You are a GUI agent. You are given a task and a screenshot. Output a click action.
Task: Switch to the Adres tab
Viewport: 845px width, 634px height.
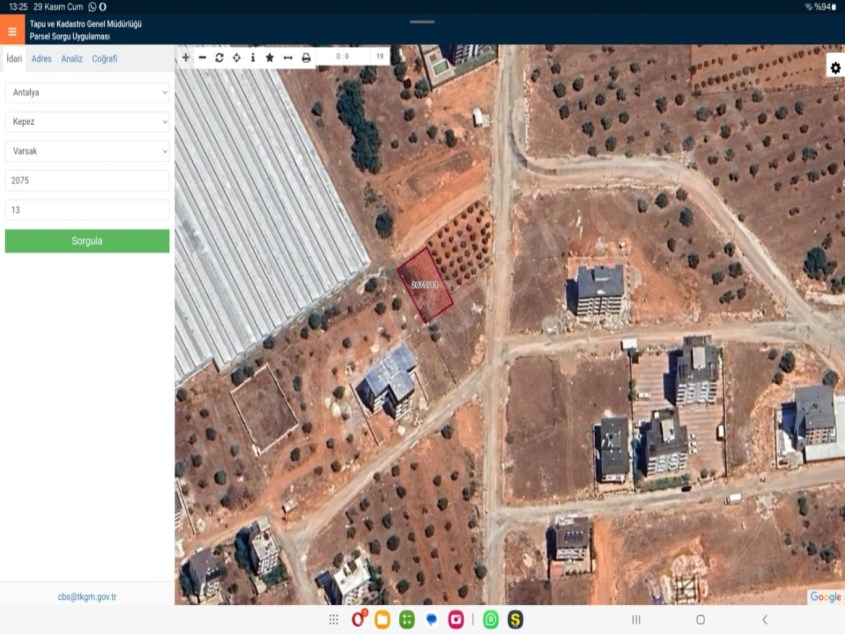coord(41,59)
